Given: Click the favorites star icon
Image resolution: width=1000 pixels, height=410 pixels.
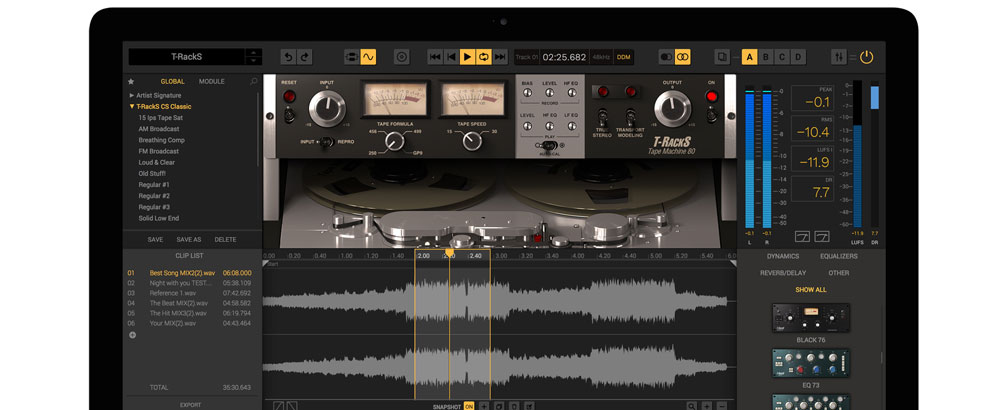Looking at the screenshot, I should pos(131,81).
